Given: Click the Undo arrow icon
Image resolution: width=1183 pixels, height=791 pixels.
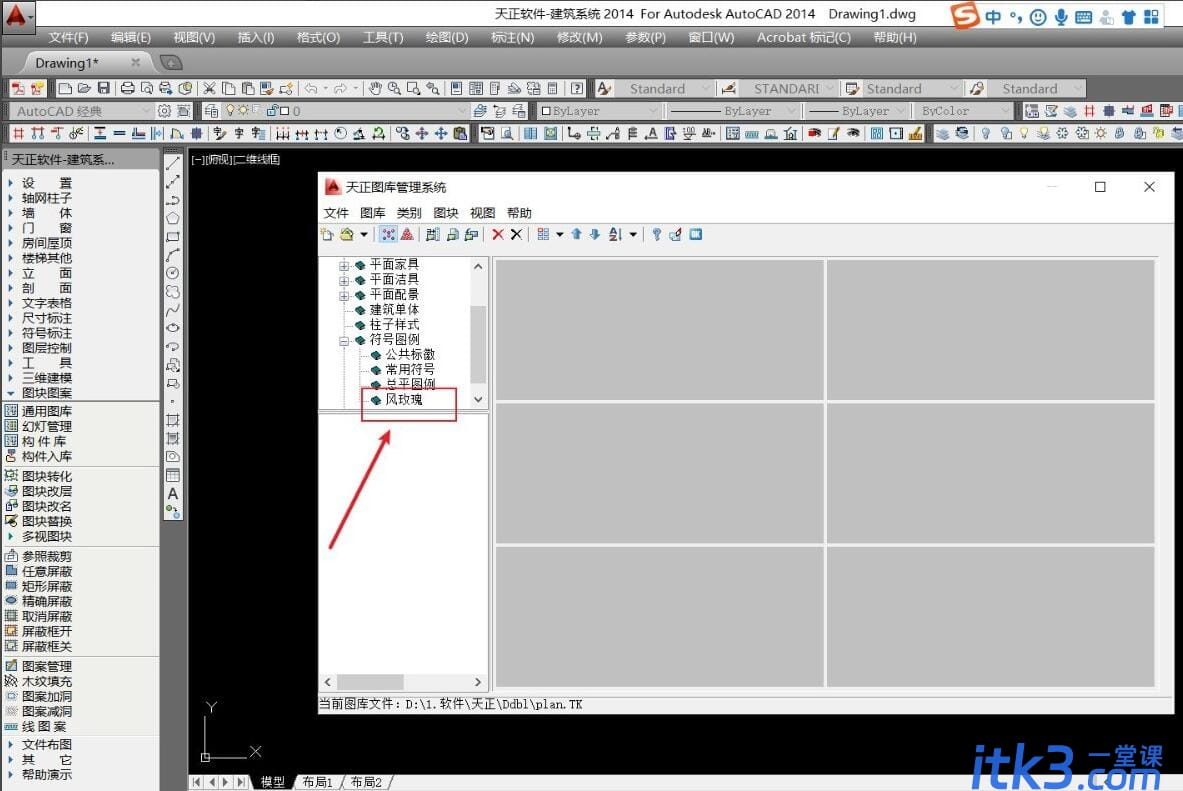Looking at the screenshot, I should [311, 88].
